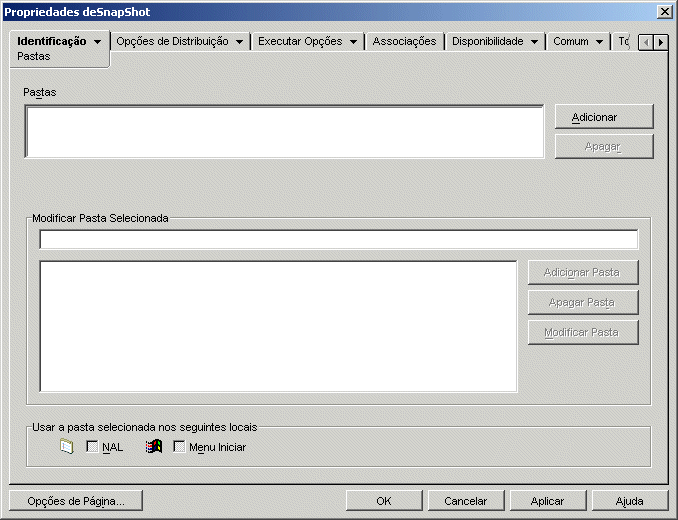Click the NAL folder icon
Viewport: 678px width, 520px height.
(x=67, y=446)
